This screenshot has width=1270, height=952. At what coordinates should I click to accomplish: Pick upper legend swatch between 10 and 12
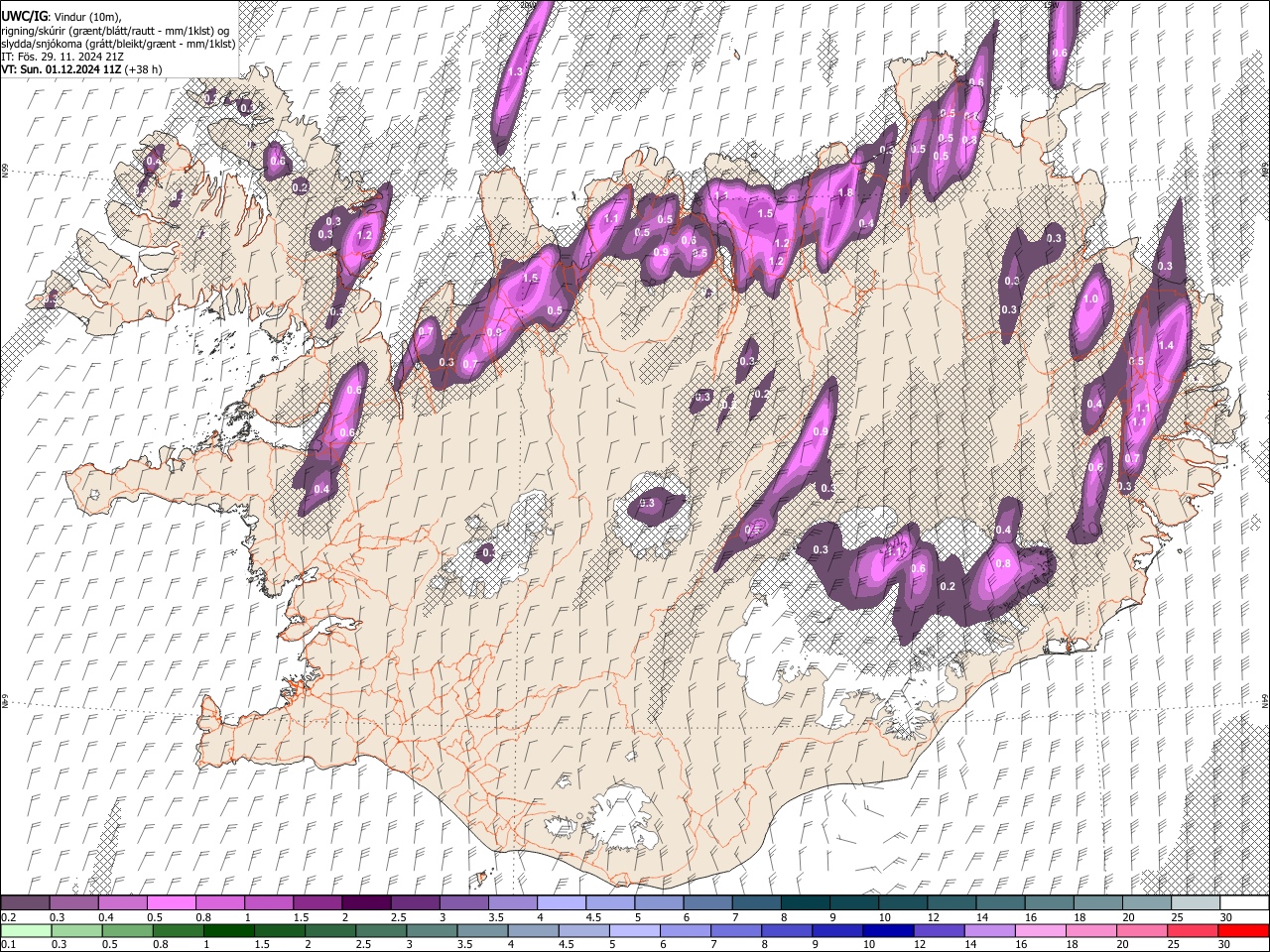click(x=903, y=902)
